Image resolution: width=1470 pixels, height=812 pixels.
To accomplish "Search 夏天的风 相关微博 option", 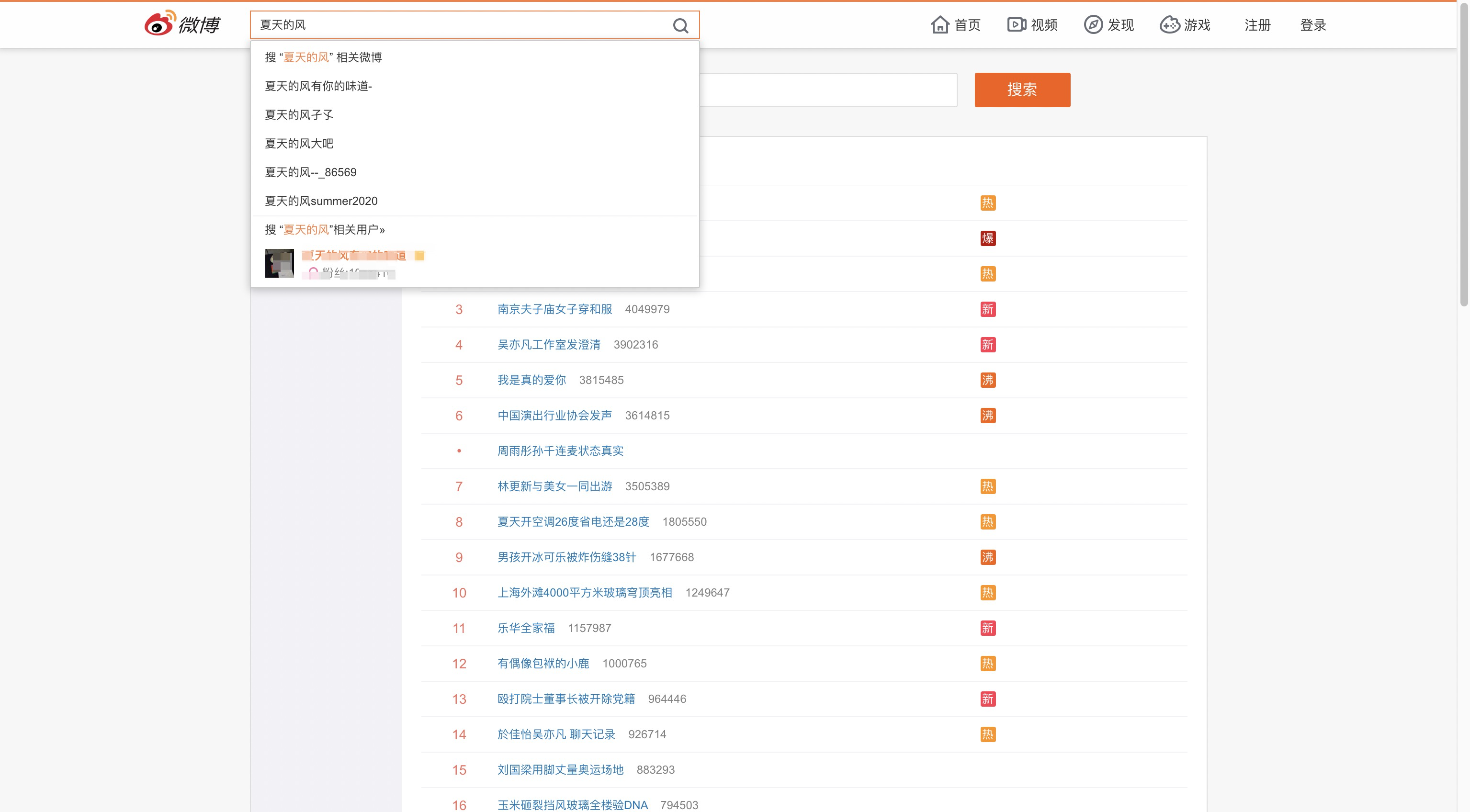I will pyautogui.click(x=324, y=57).
